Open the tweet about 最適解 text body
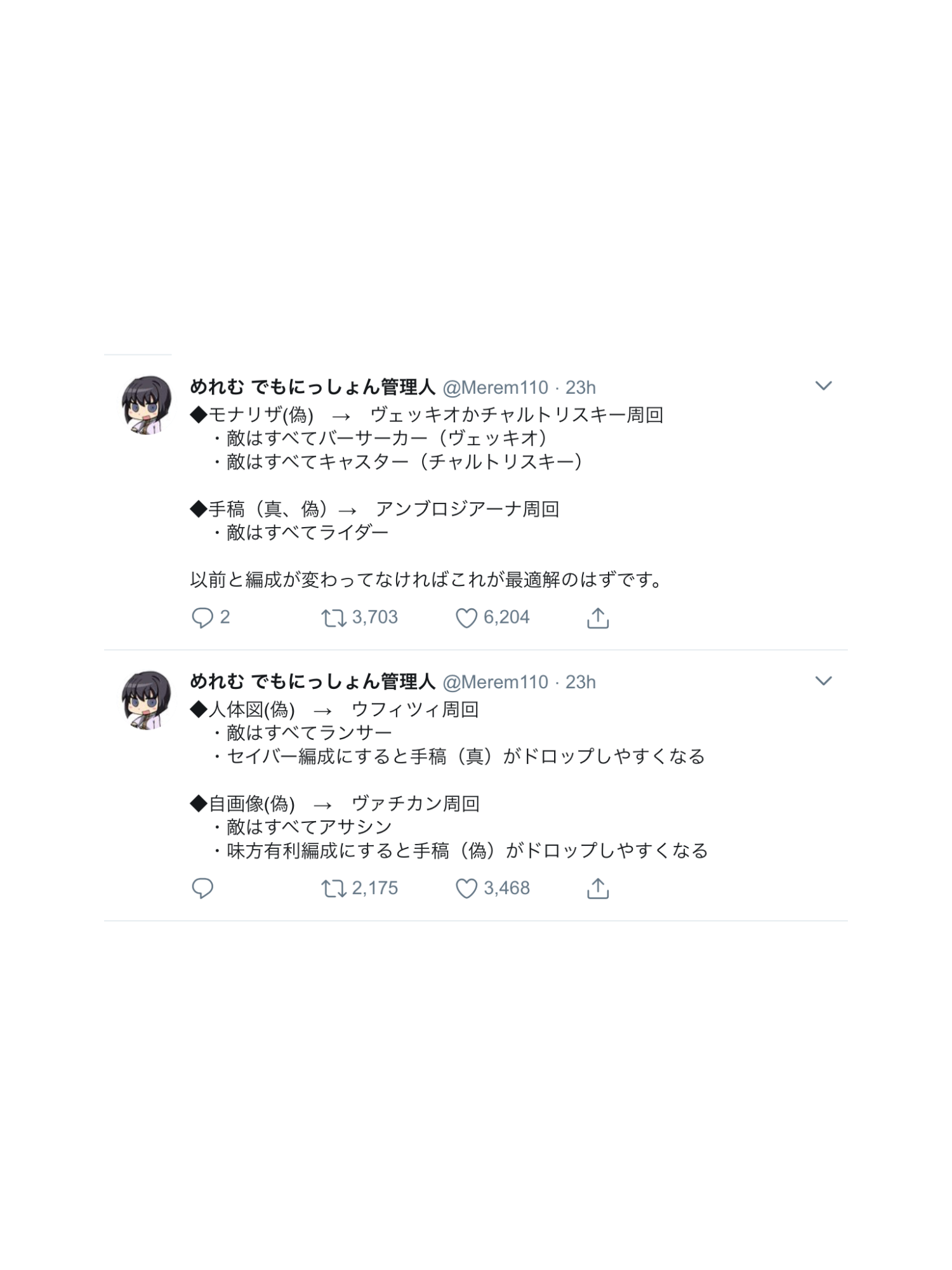This screenshot has height=1270, width=952. coord(427,497)
